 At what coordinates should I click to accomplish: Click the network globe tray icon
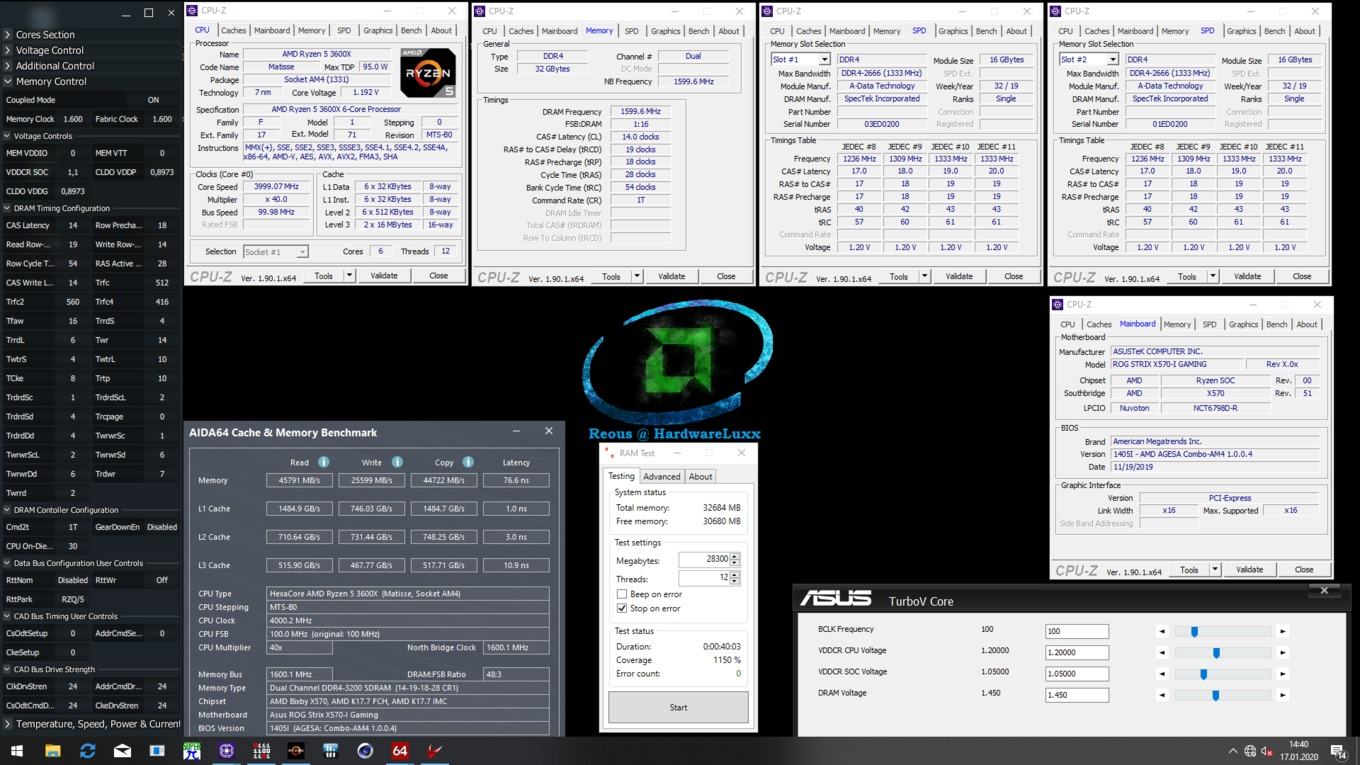pyautogui.click(x=1250, y=751)
